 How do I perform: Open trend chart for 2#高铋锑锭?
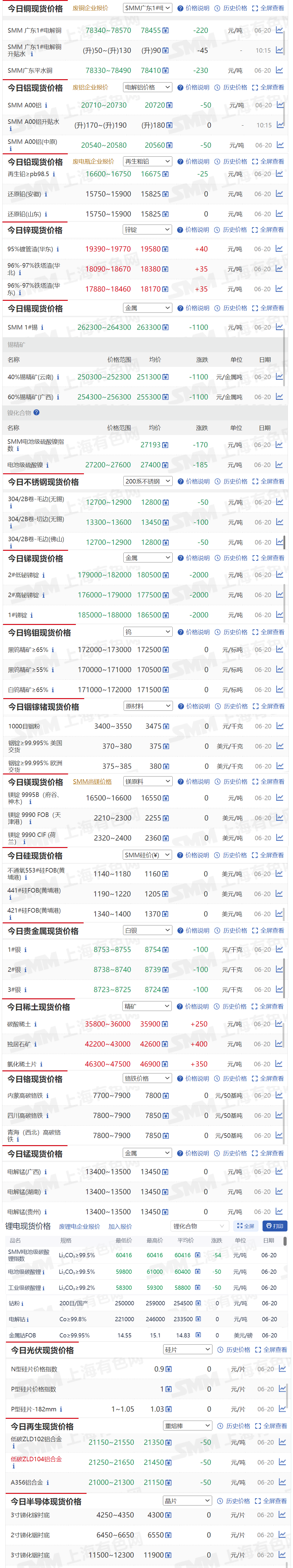click(x=280, y=595)
